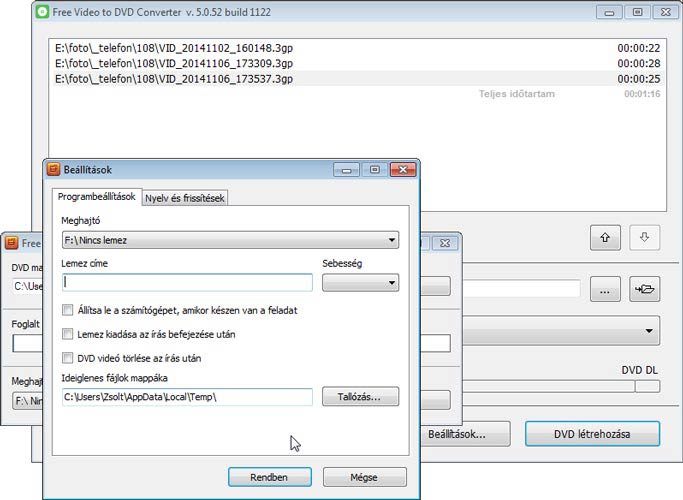The width and height of the screenshot is (683, 500).
Task: Click Tallózás... to browse temp folder
Action: [360, 397]
